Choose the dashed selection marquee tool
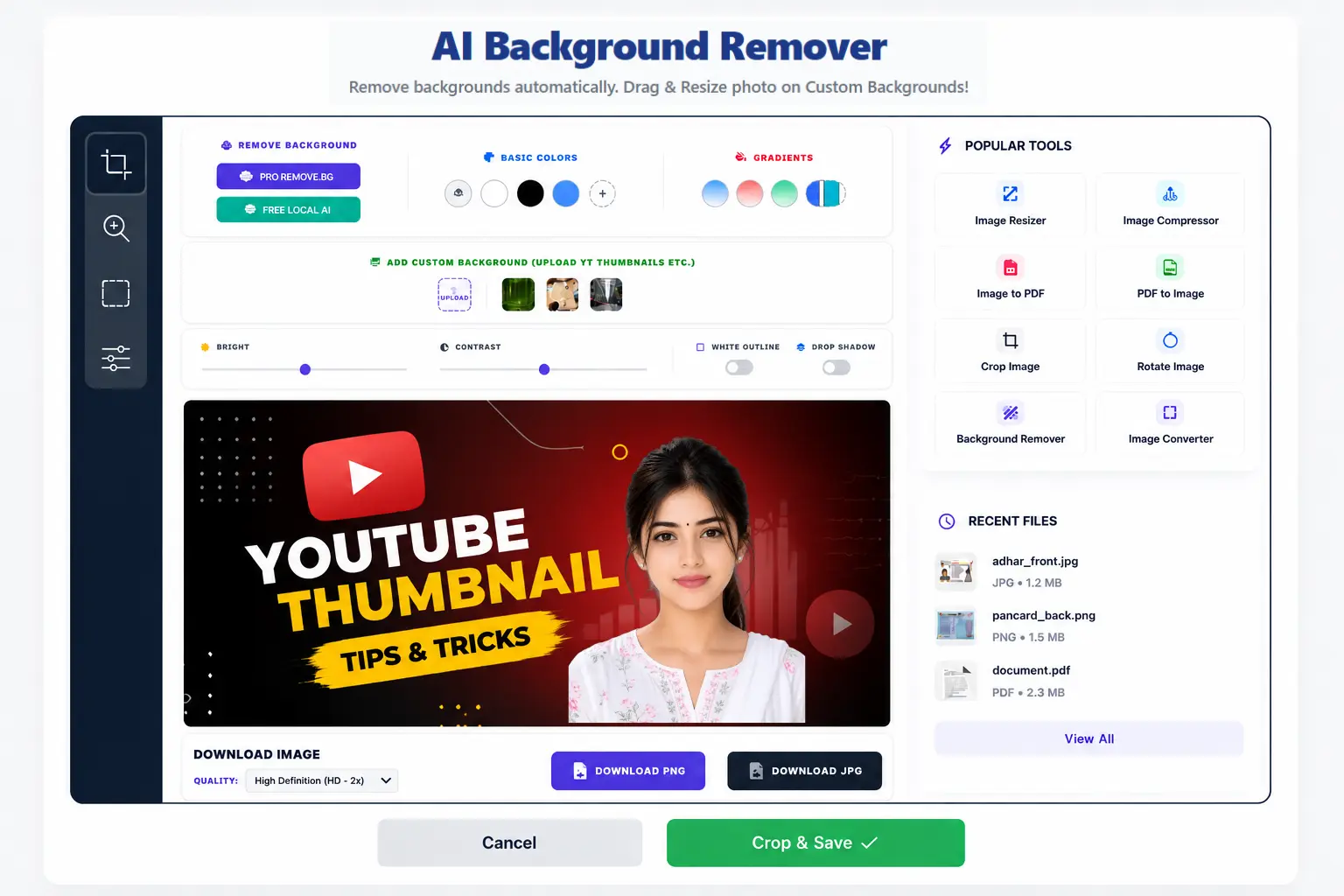1344x896 pixels. pyautogui.click(x=116, y=293)
